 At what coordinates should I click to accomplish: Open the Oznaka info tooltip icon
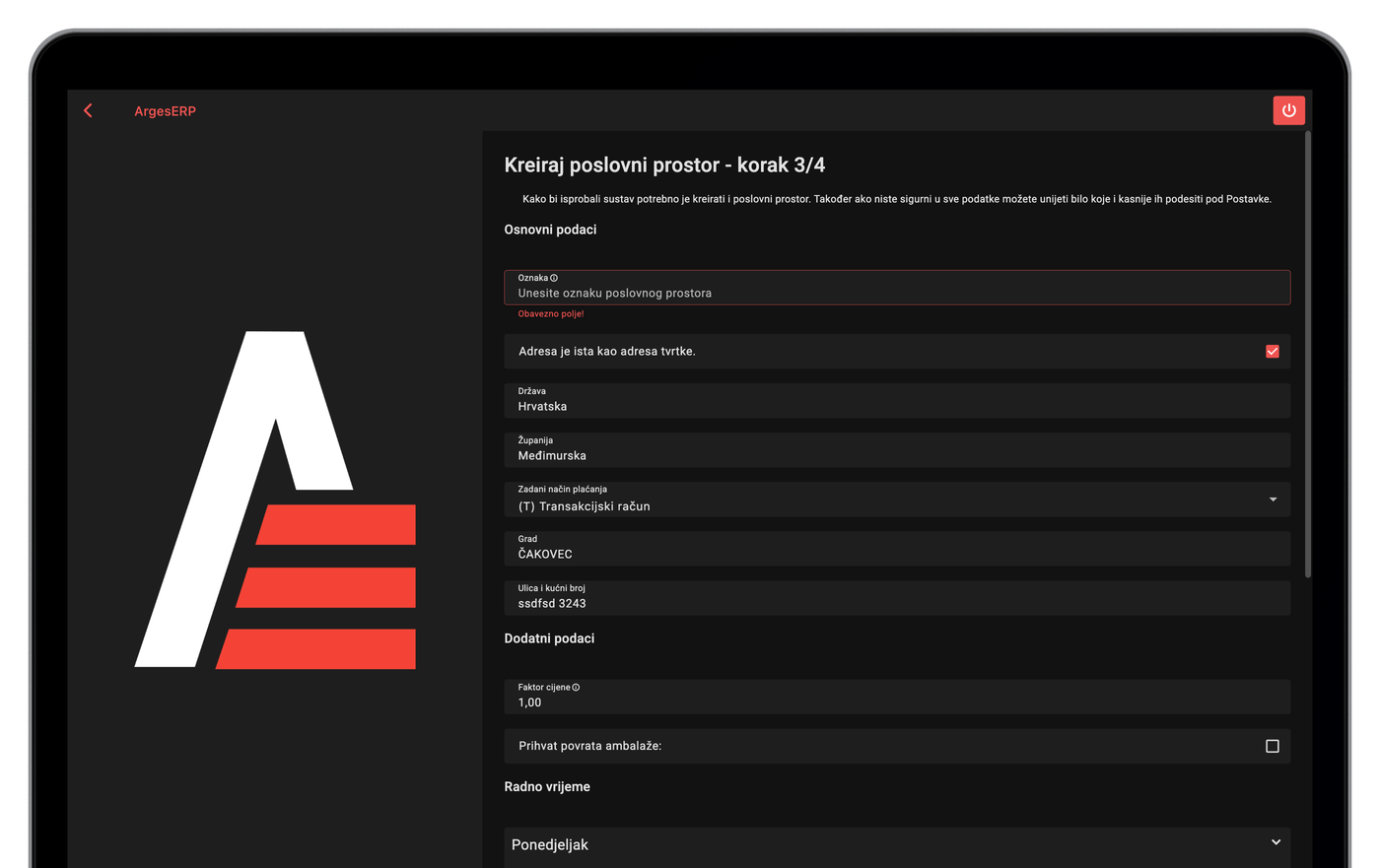tap(554, 278)
